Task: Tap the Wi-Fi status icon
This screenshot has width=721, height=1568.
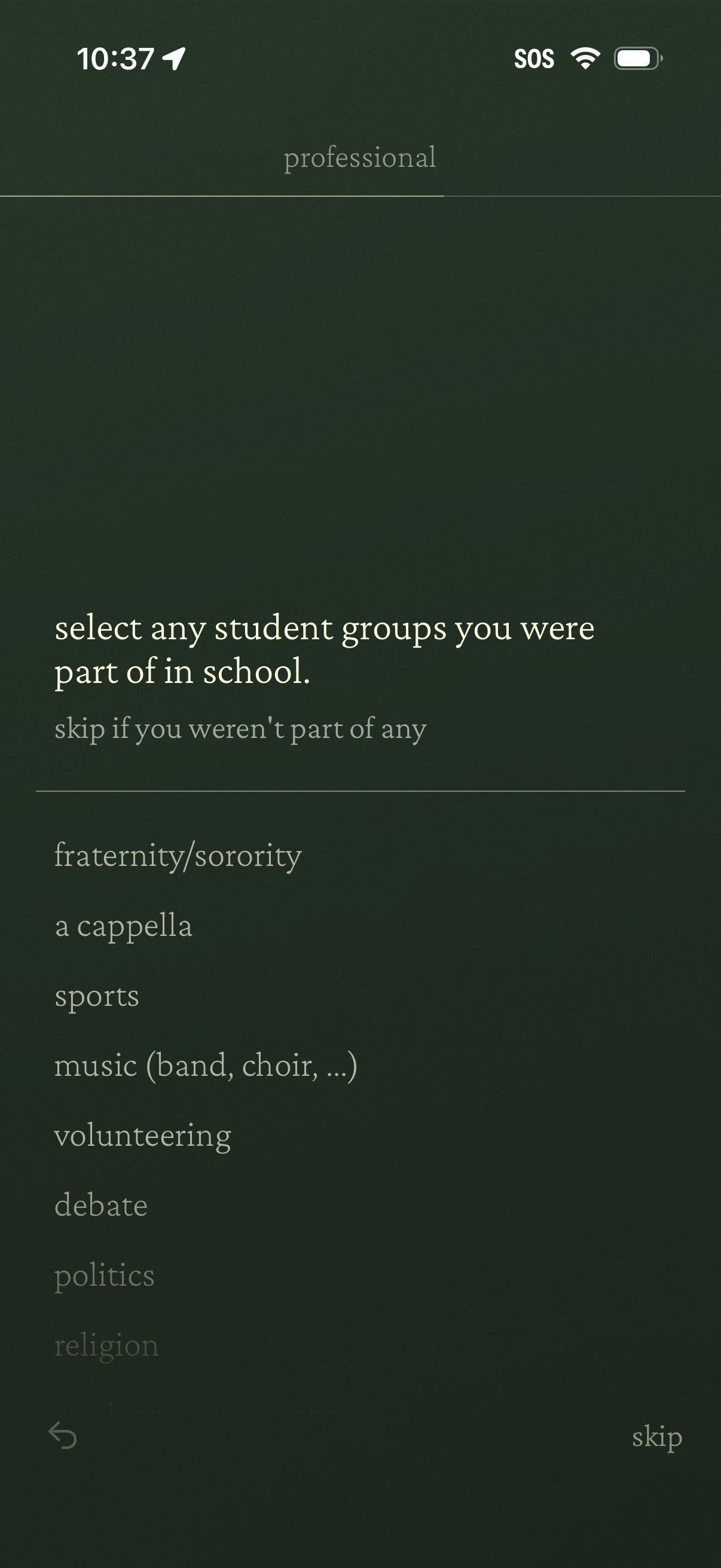Action: [585, 59]
